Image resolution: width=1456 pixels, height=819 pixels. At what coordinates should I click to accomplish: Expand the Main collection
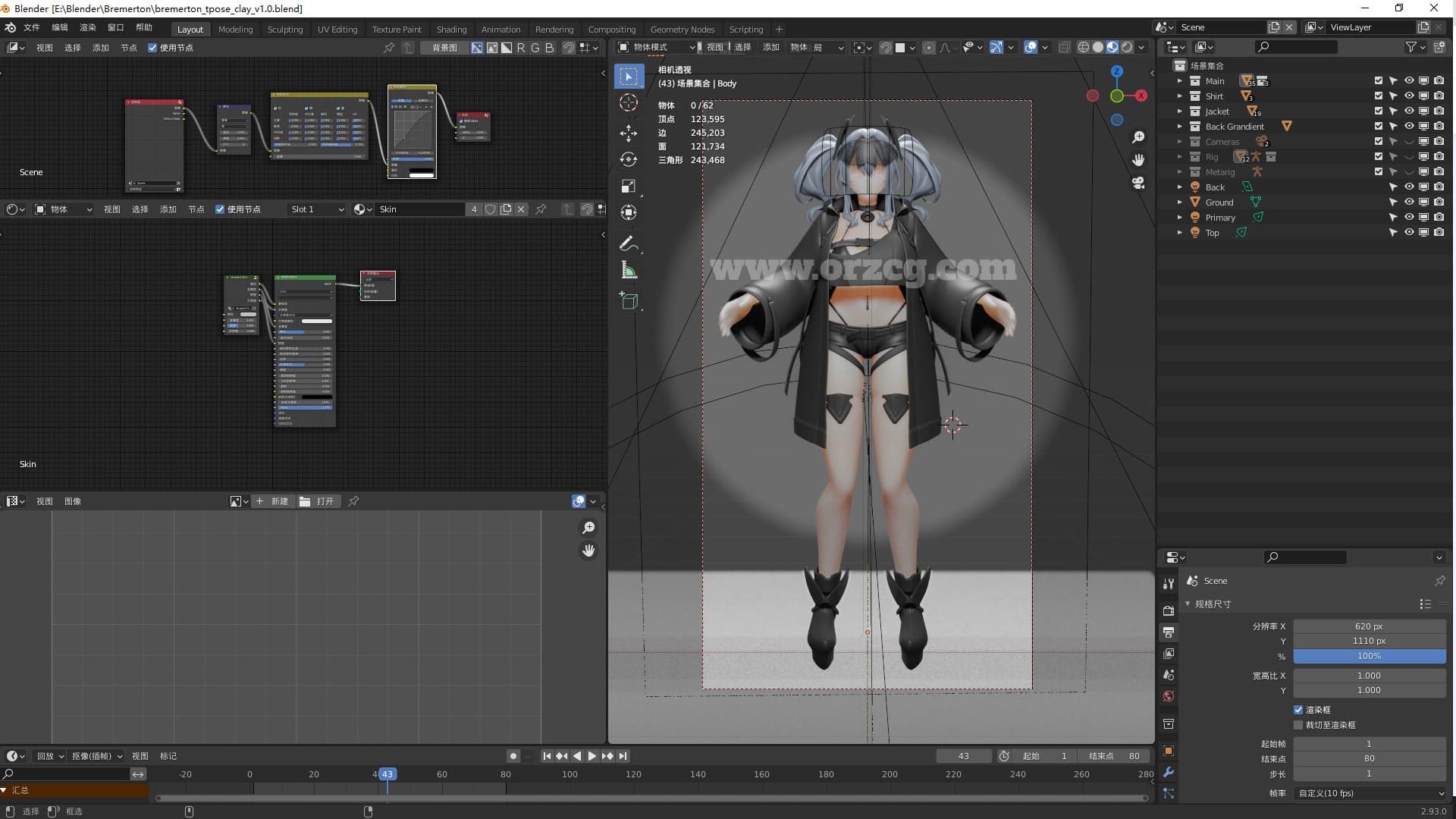click(x=1179, y=80)
